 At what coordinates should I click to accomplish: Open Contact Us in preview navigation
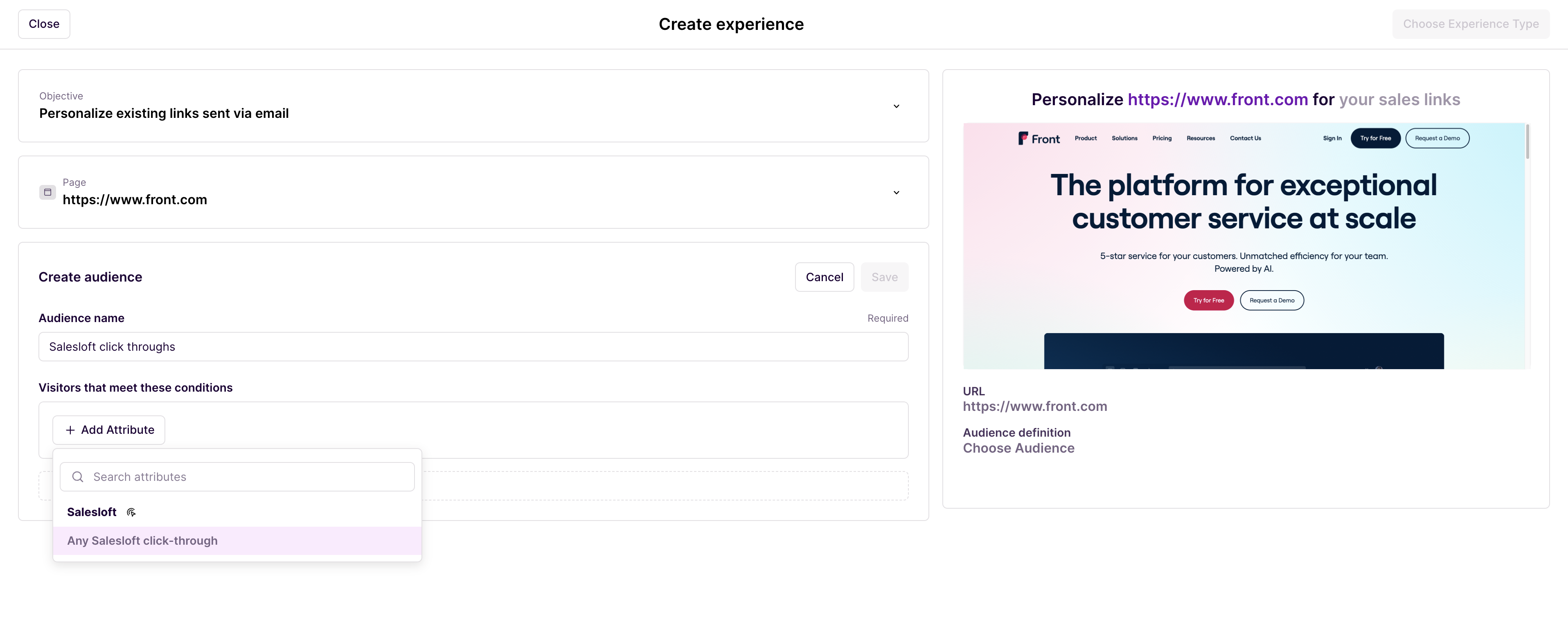[x=1245, y=138]
